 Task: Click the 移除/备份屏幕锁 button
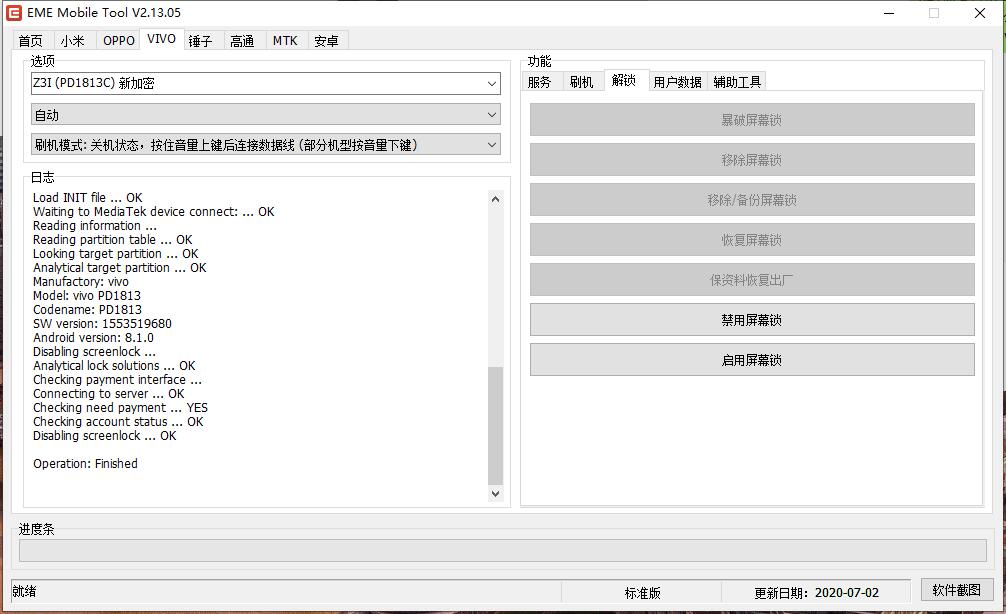[752, 200]
